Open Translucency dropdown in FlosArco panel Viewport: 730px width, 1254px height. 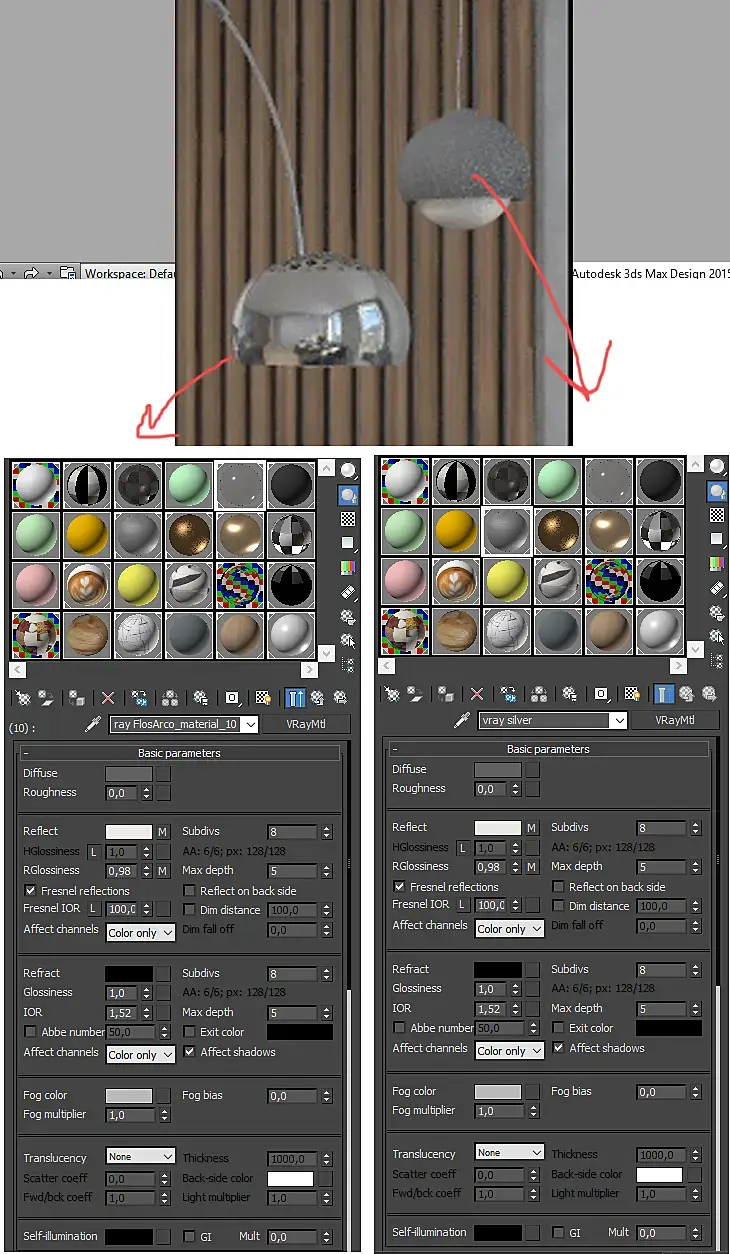tap(140, 1156)
